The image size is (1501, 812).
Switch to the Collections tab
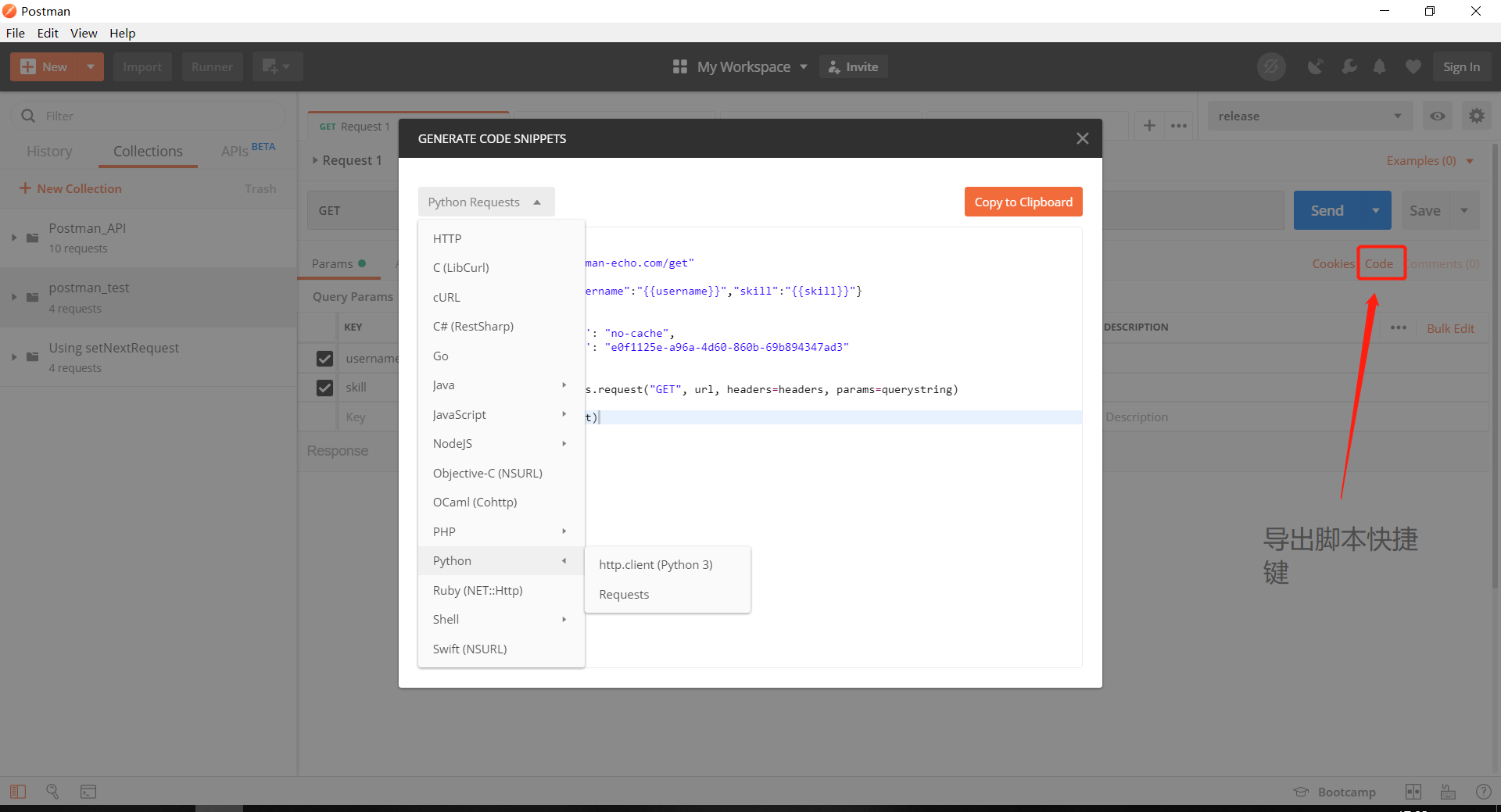148,151
